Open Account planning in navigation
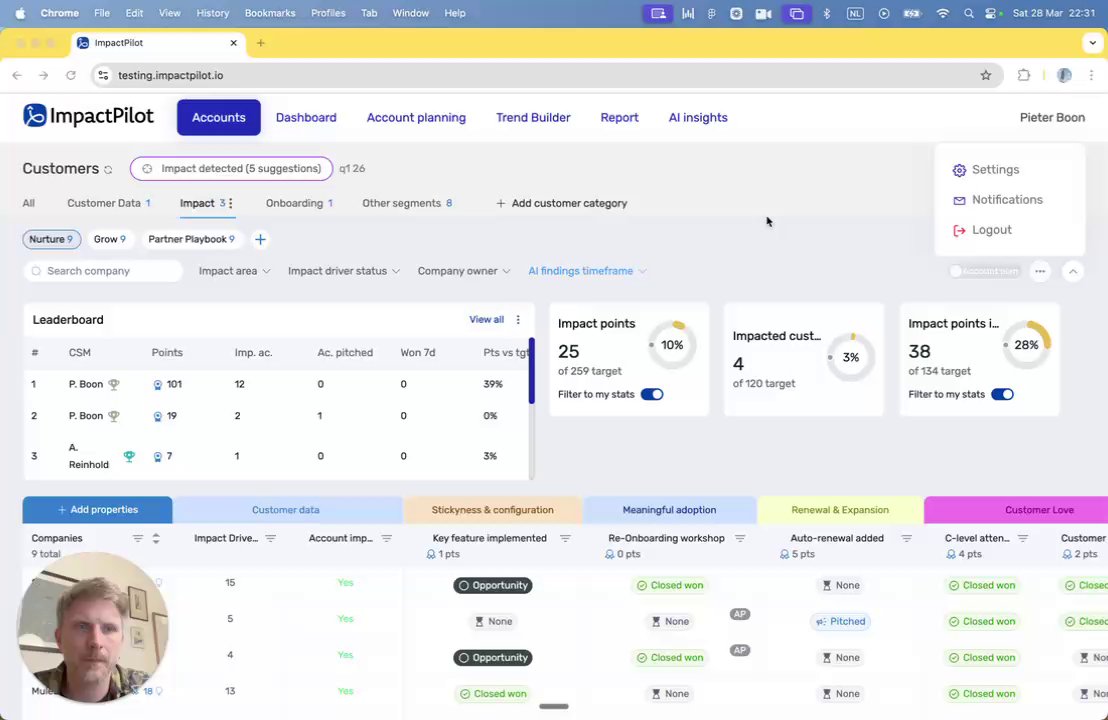The width and height of the screenshot is (1108, 720). click(x=416, y=117)
